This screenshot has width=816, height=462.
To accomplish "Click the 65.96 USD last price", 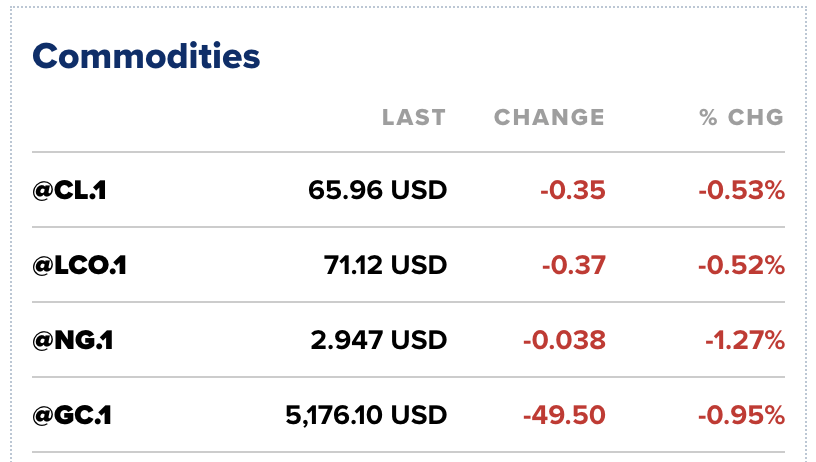I will tap(377, 189).
